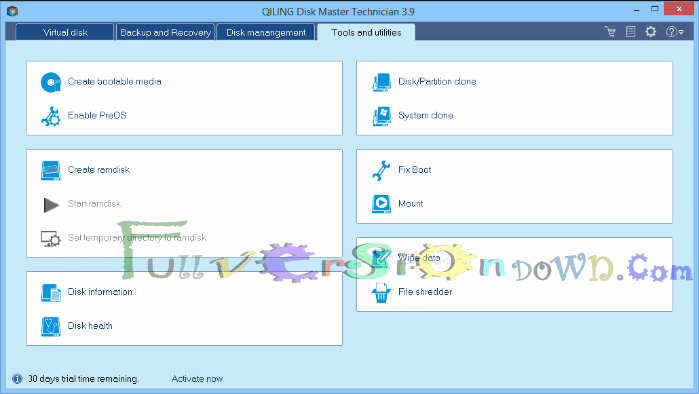Viewport: 699px width, 394px height.
Task: Select the Tools and utilities tab
Action: point(366,32)
